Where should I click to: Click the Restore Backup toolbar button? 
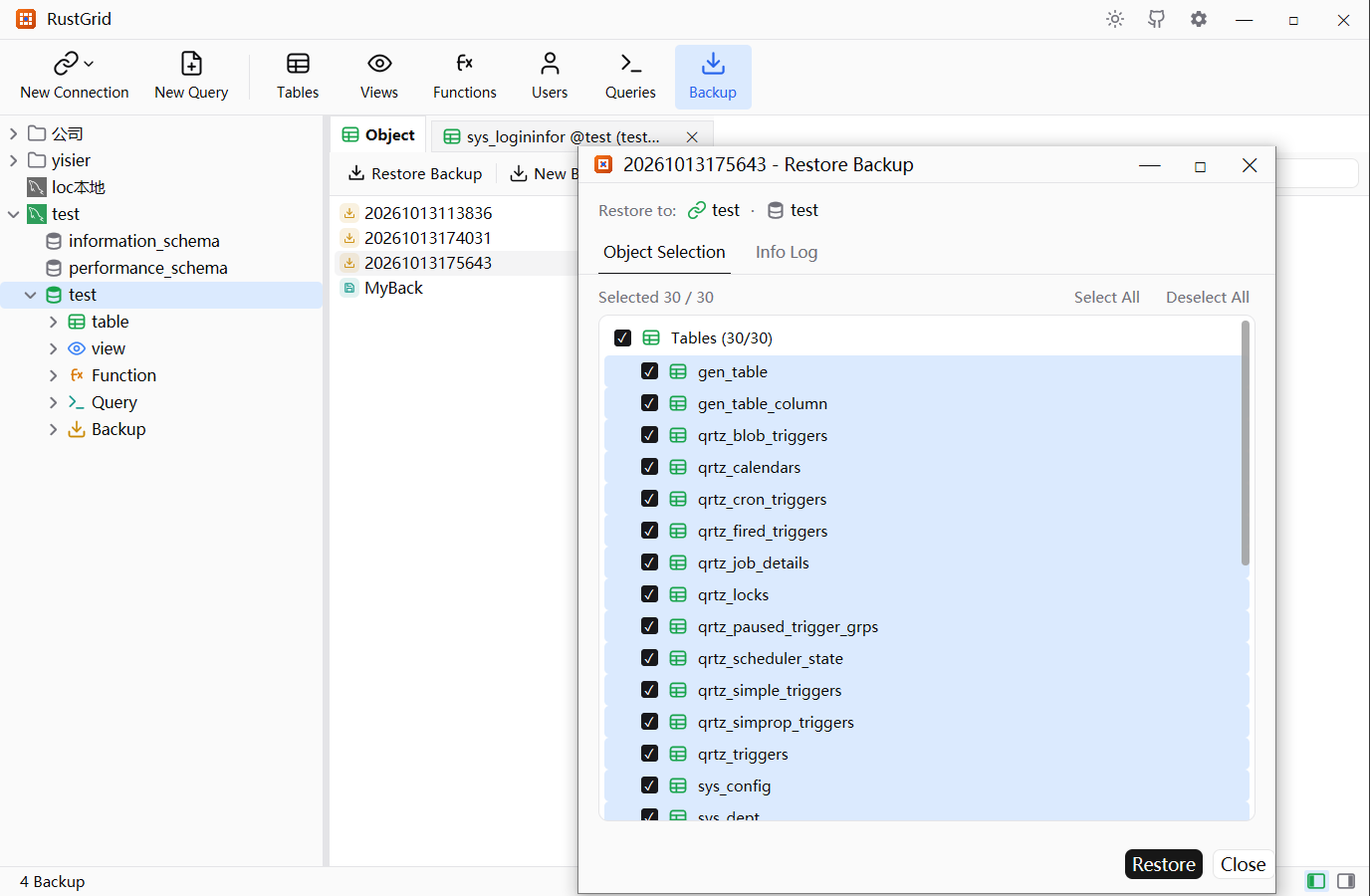point(415,173)
